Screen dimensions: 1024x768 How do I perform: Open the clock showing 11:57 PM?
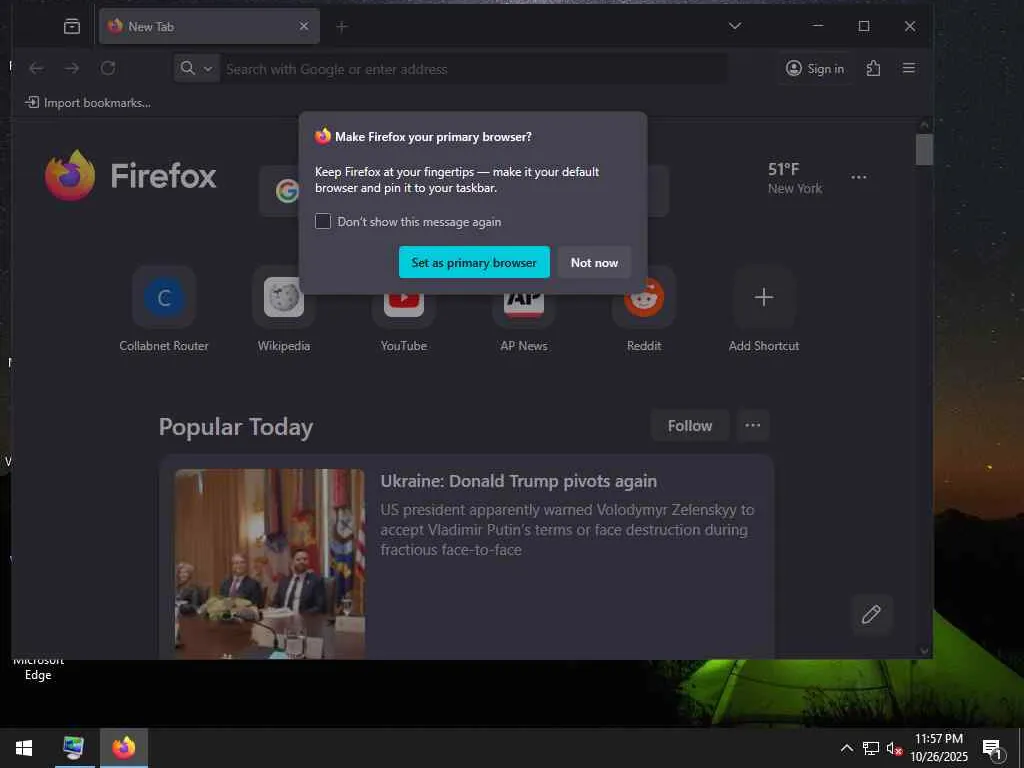[x=939, y=748]
